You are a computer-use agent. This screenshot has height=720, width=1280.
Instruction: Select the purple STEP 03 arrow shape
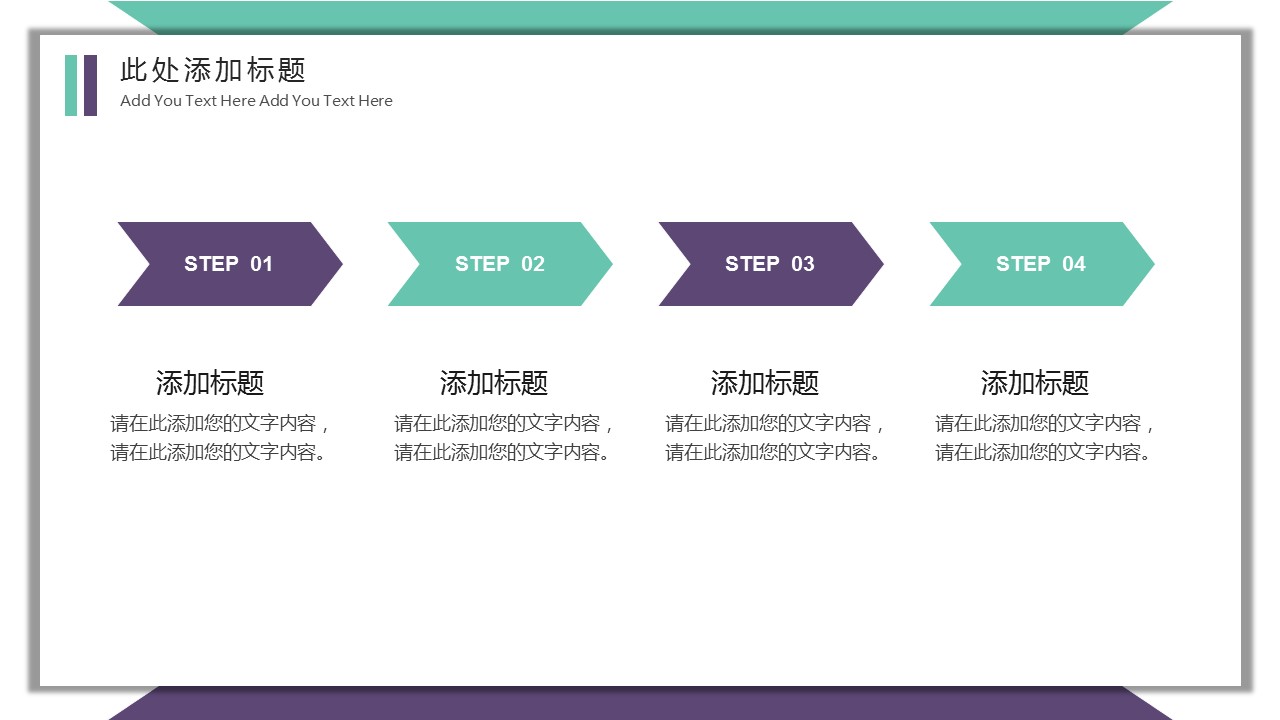770,264
